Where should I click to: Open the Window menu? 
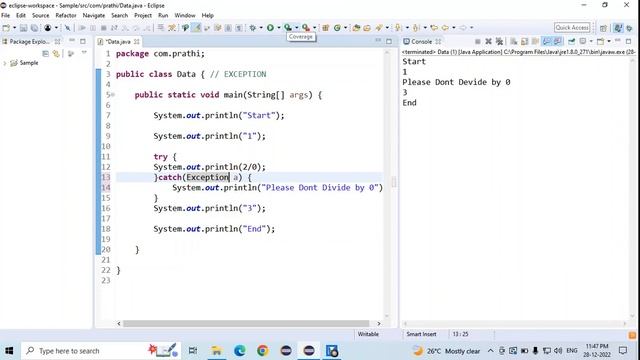click(185, 16)
